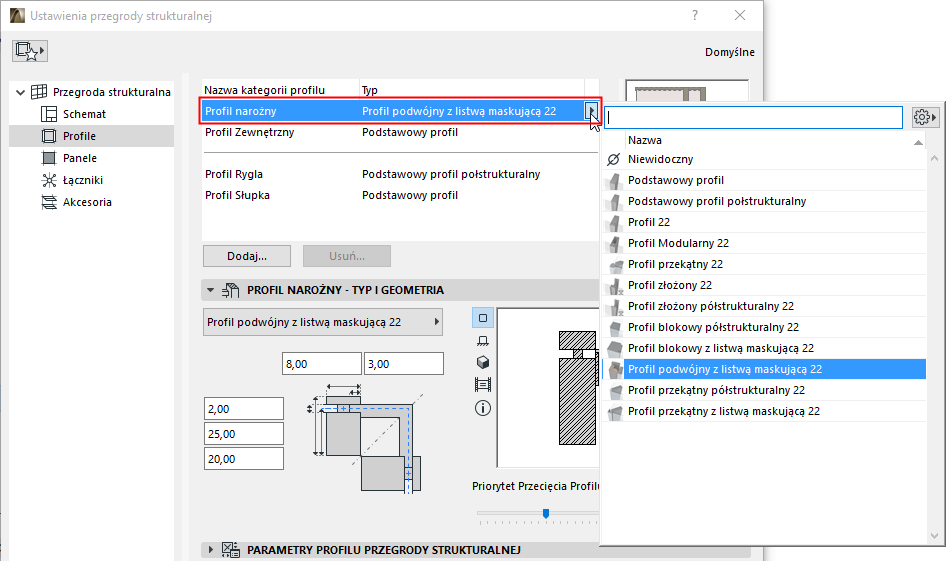Viewport: 946px width, 561px height.
Task: Open the Akcesoria page
Action: click(87, 202)
